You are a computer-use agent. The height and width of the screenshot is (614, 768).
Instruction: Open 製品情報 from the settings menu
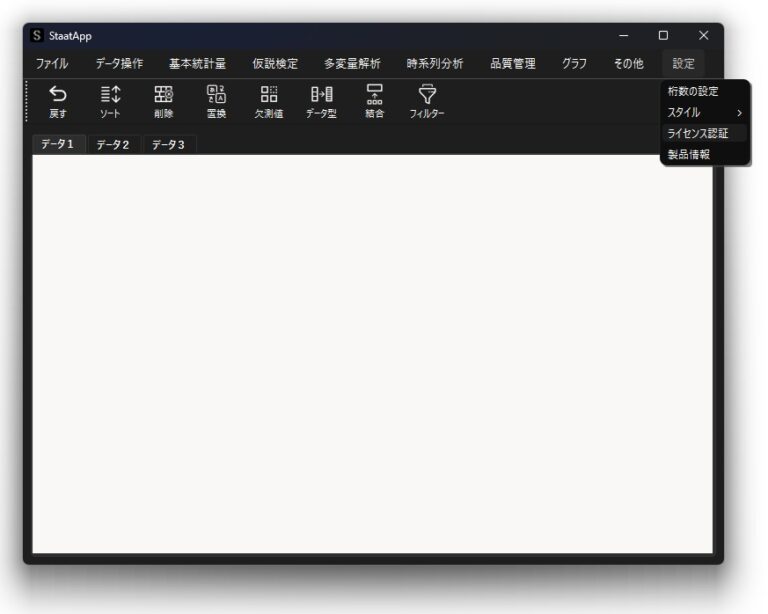(689, 154)
